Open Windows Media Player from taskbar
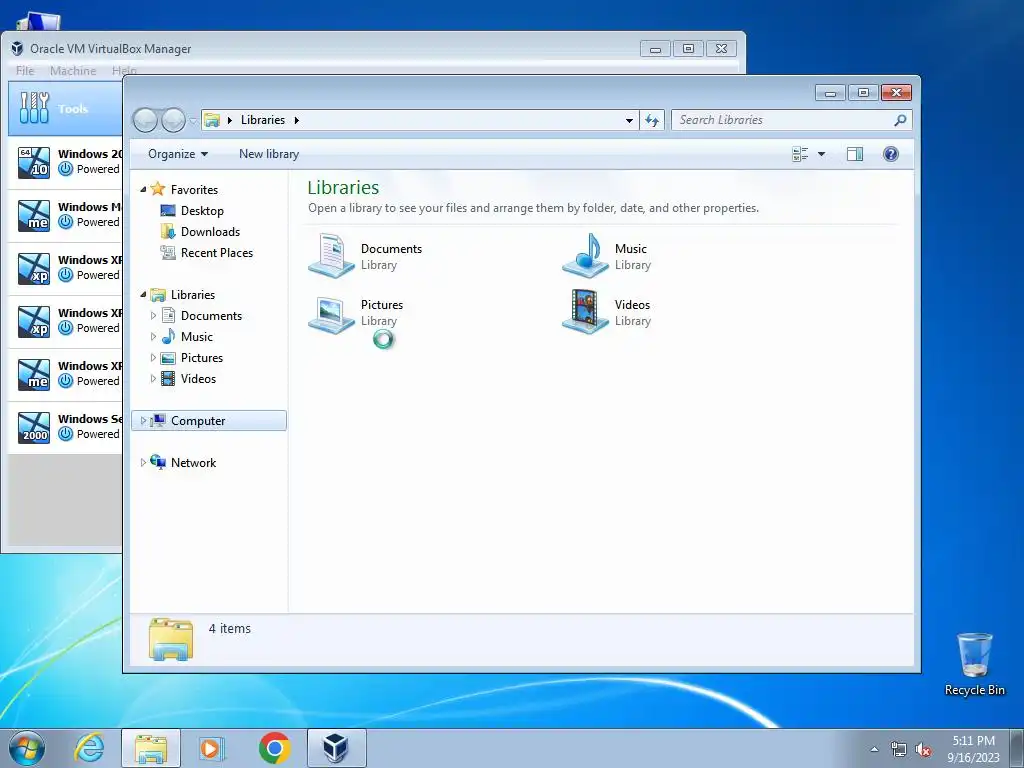This screenshot has width=1024, height=768. coord(212,748)
